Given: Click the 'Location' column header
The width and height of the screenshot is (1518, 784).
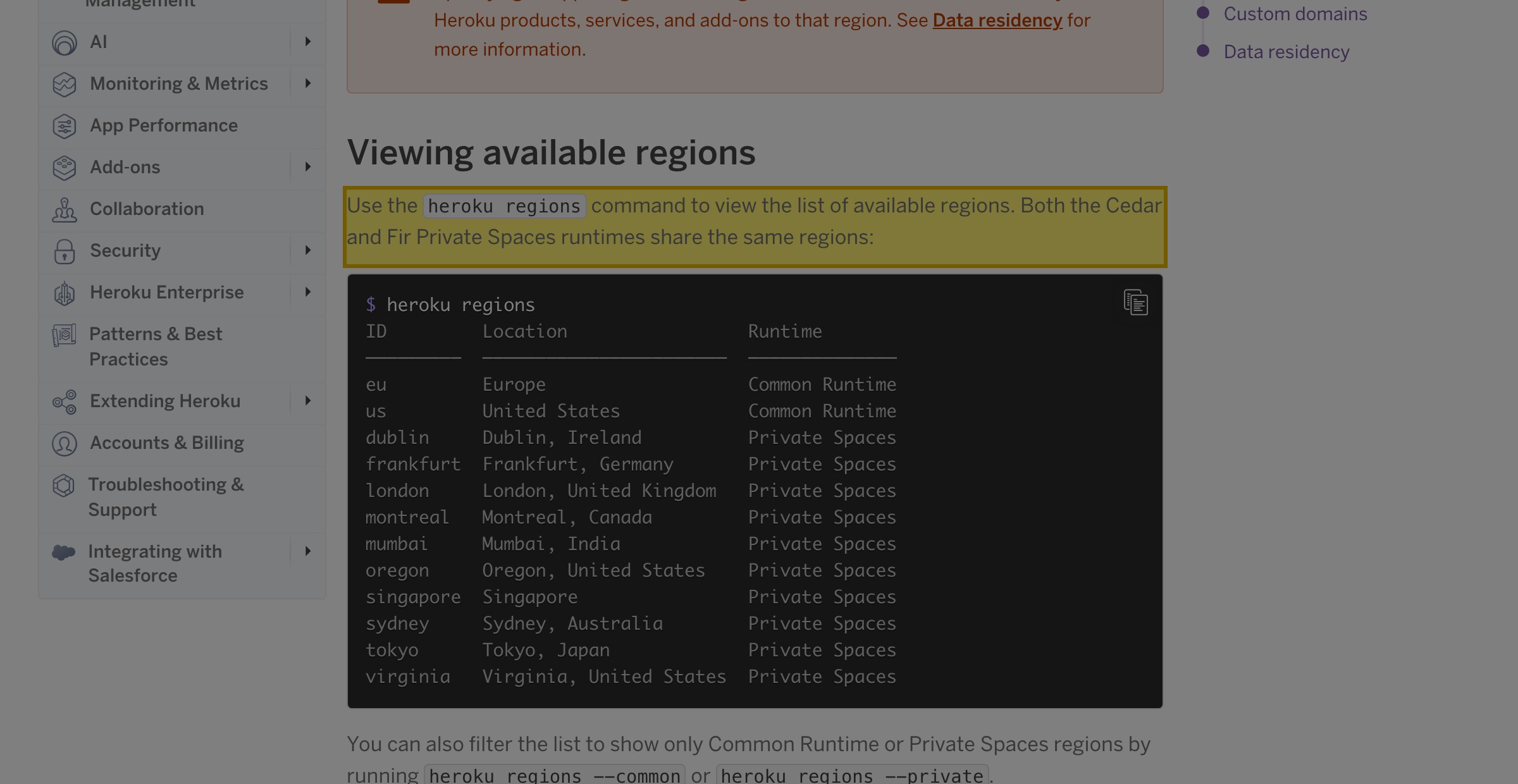Looking at the screenshot, I should pos(524,331).
